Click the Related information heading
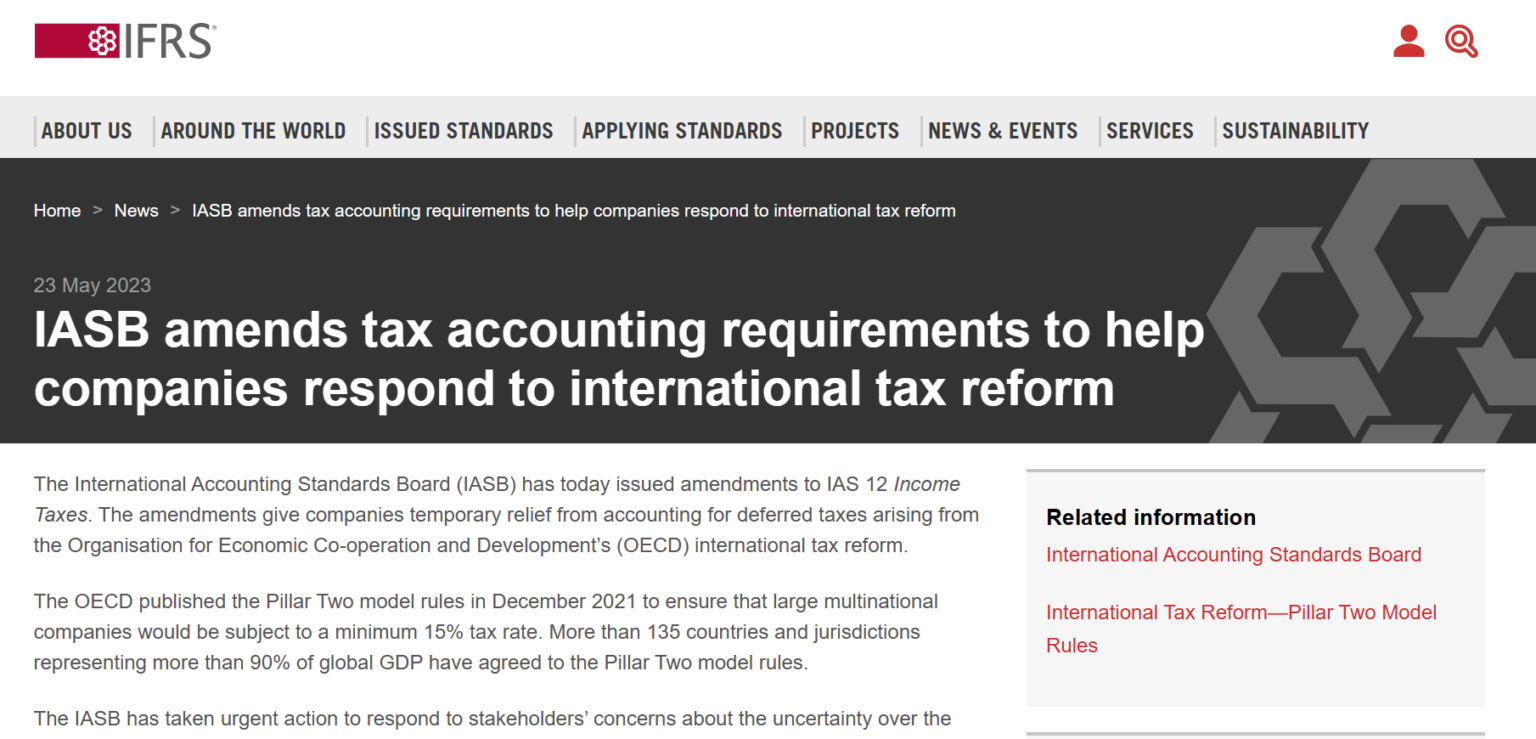Viewport: 1536px width, 739px height. pos(1150,517)
